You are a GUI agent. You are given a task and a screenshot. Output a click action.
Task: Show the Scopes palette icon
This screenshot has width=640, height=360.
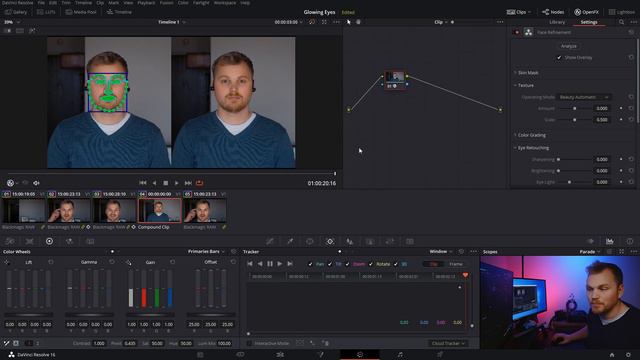point(610,241)
